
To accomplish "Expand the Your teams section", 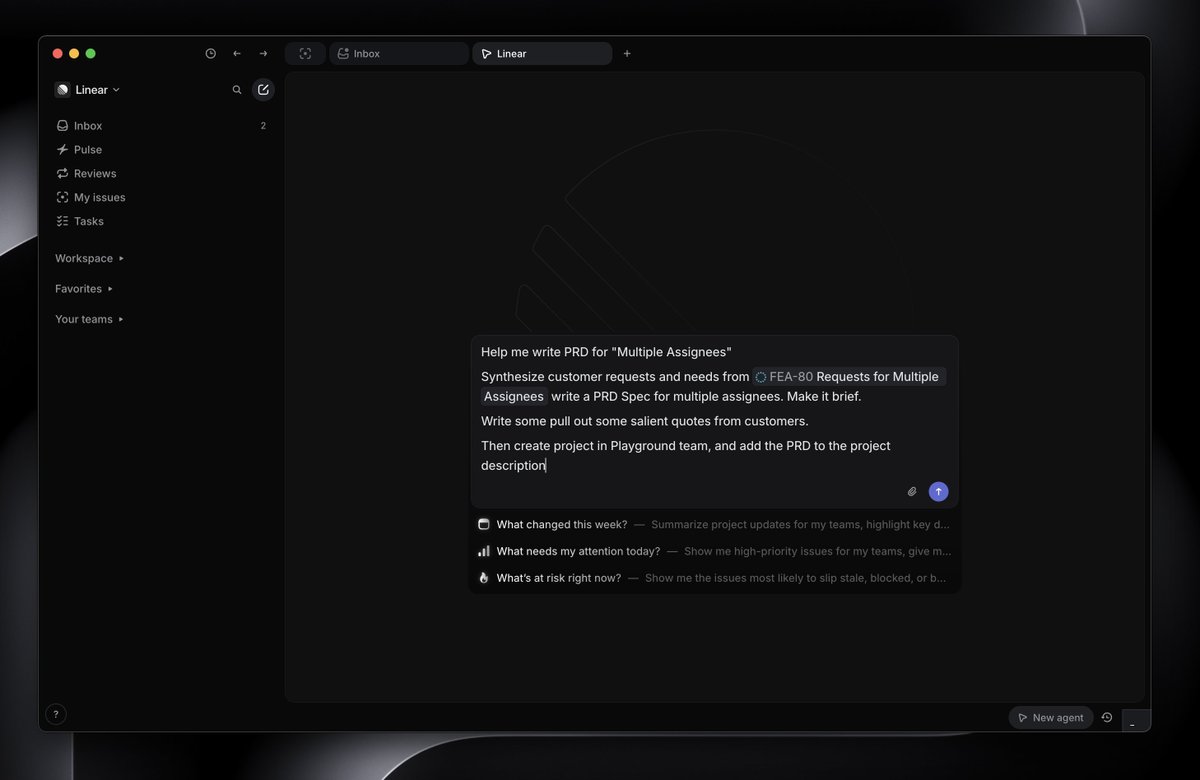I will tap(89, 320).
